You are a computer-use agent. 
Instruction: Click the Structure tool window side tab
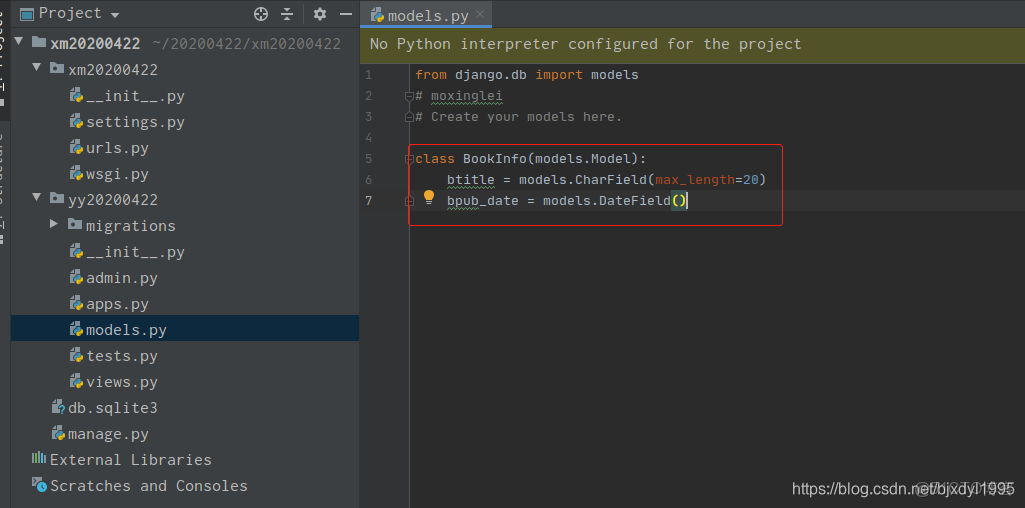pos(4,190)
